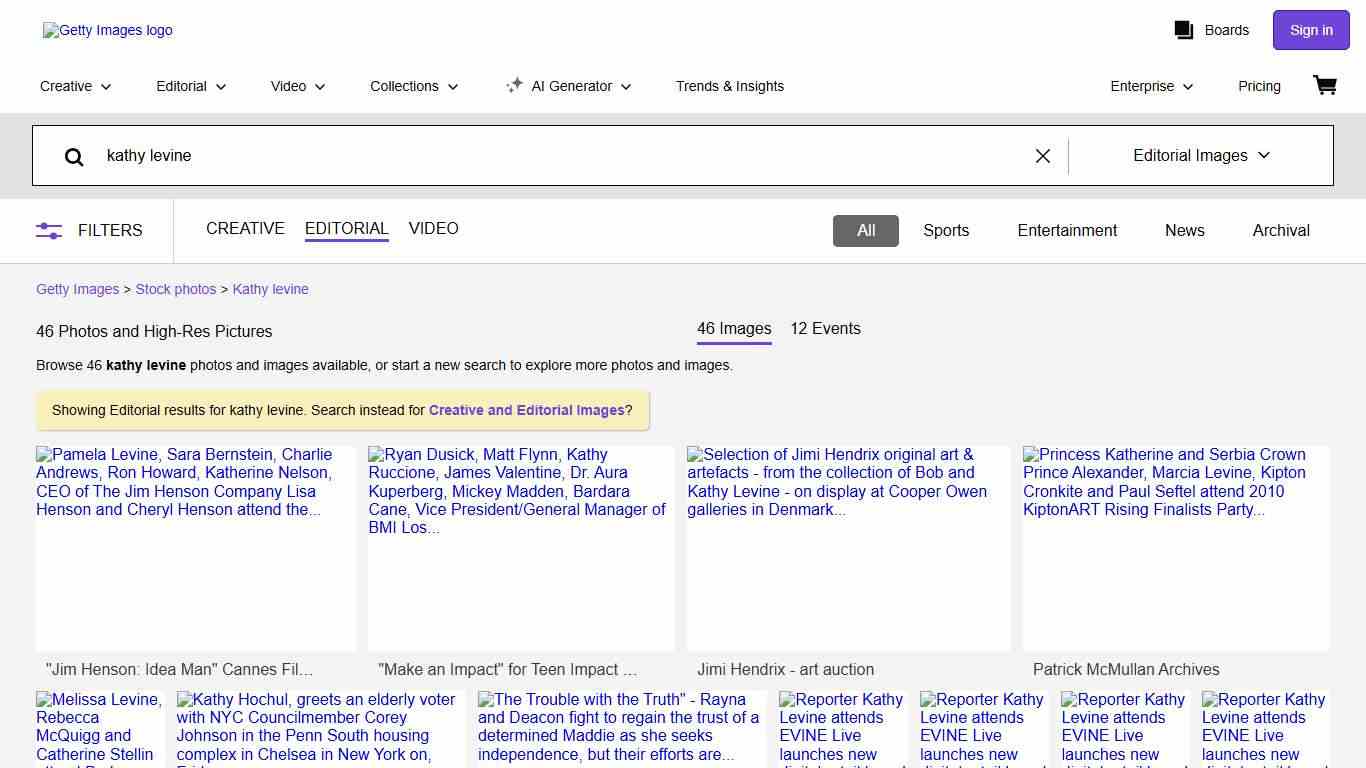Select the Sports category filter
Screen dimensions: 1366x768
945,230
